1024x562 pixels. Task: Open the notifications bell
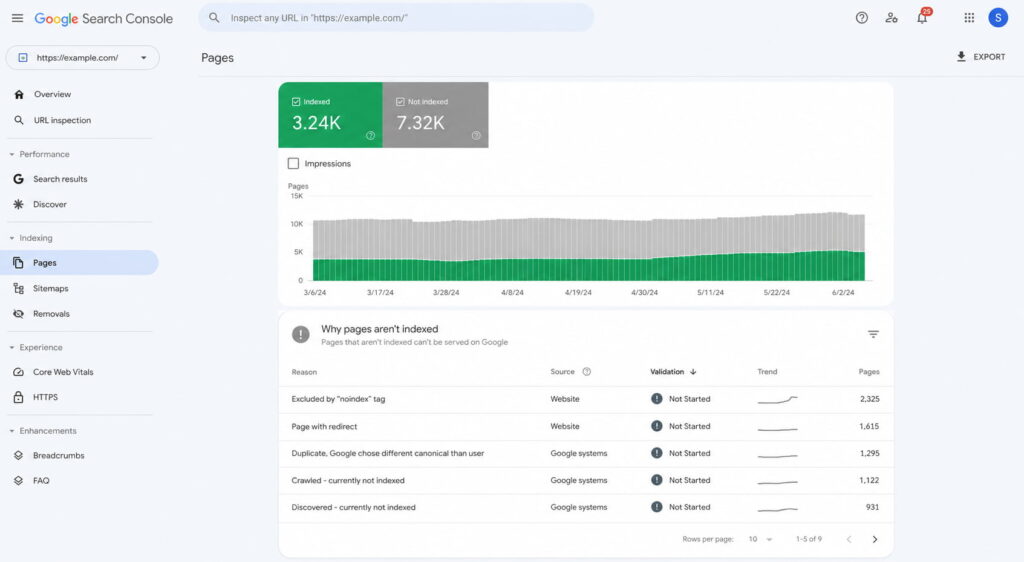click(x=922, y=18)
